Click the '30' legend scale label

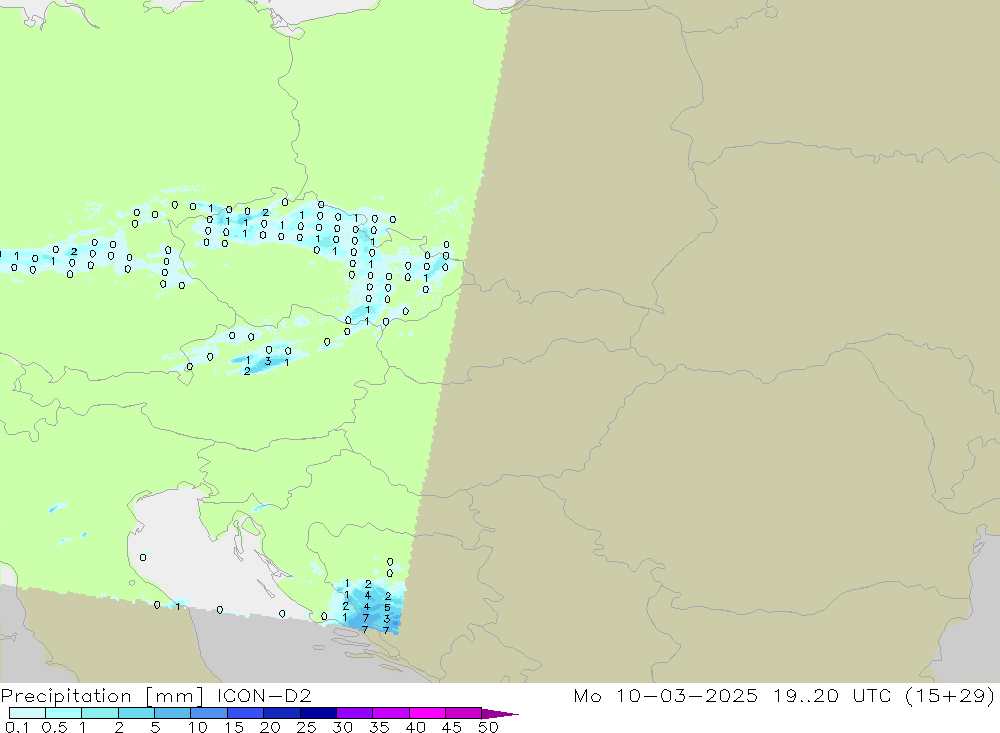click(x=342, y=727)
